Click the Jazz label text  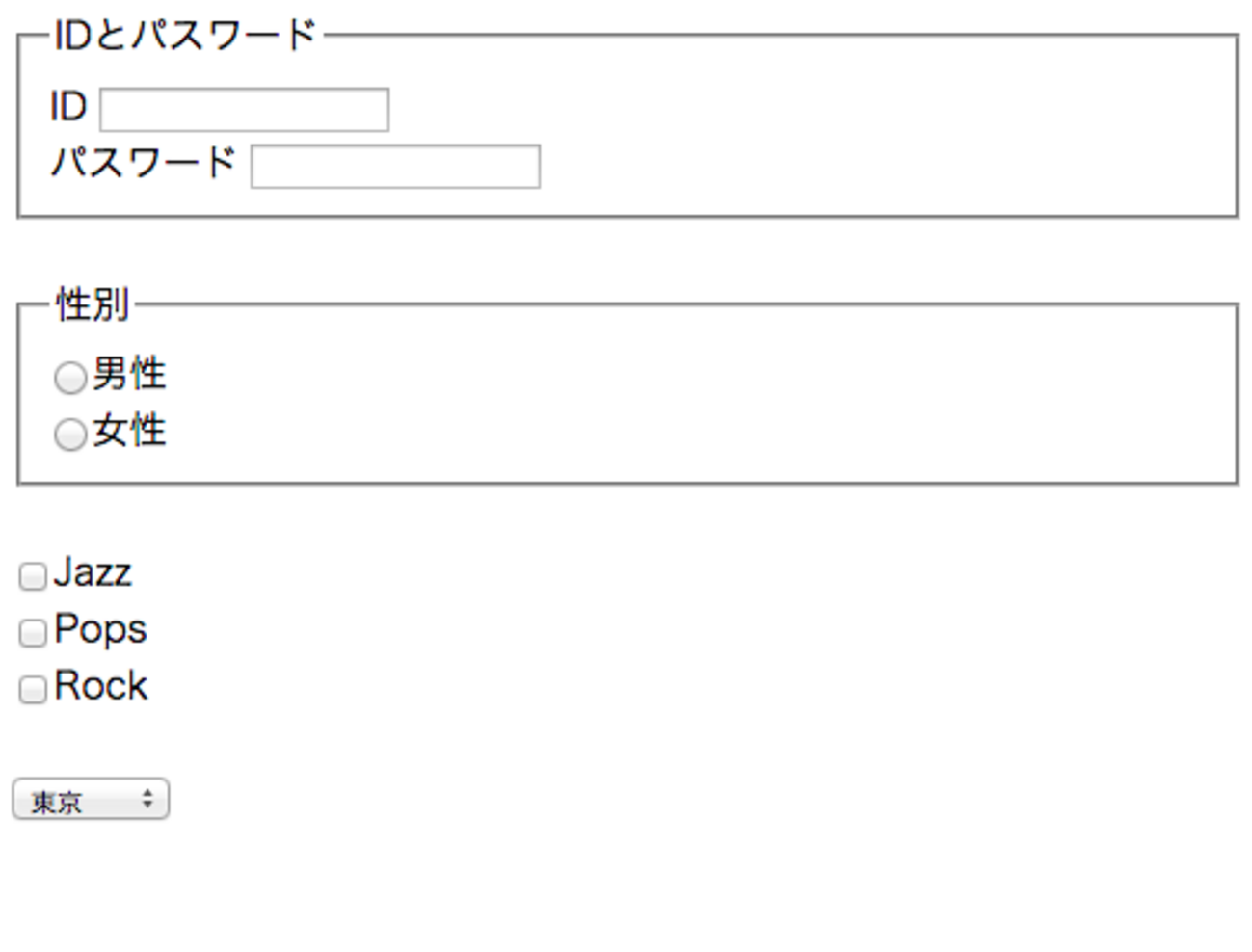93,572
